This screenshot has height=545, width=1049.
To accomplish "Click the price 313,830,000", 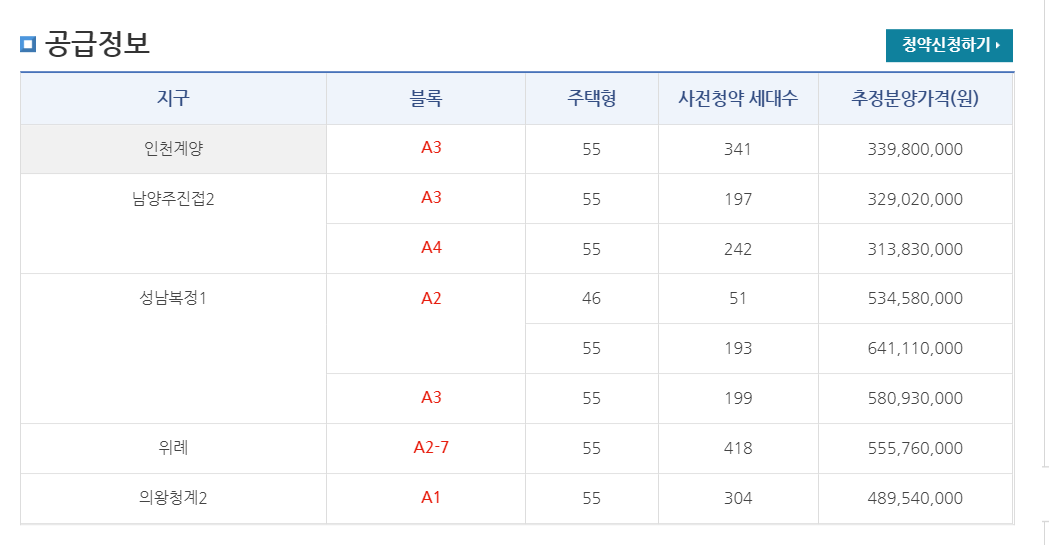I will coord(915,249).
